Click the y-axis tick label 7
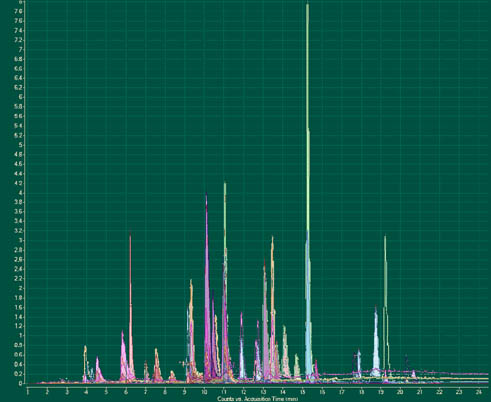The image size is (491, 402). [x=21, y=50]
